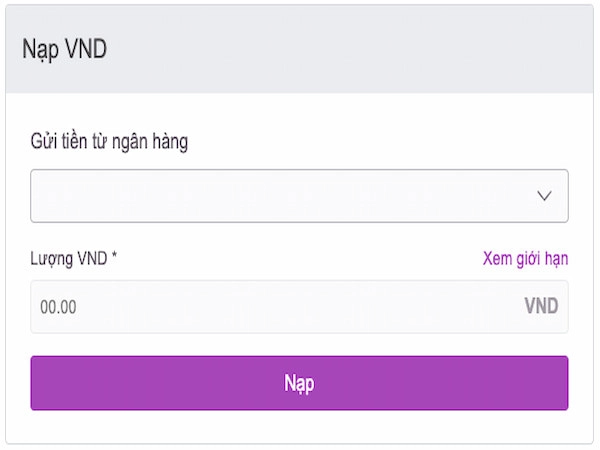Select the Nạp VND header title
The image size is (600, 450).
pyautogui.click(x=64, y=50)
